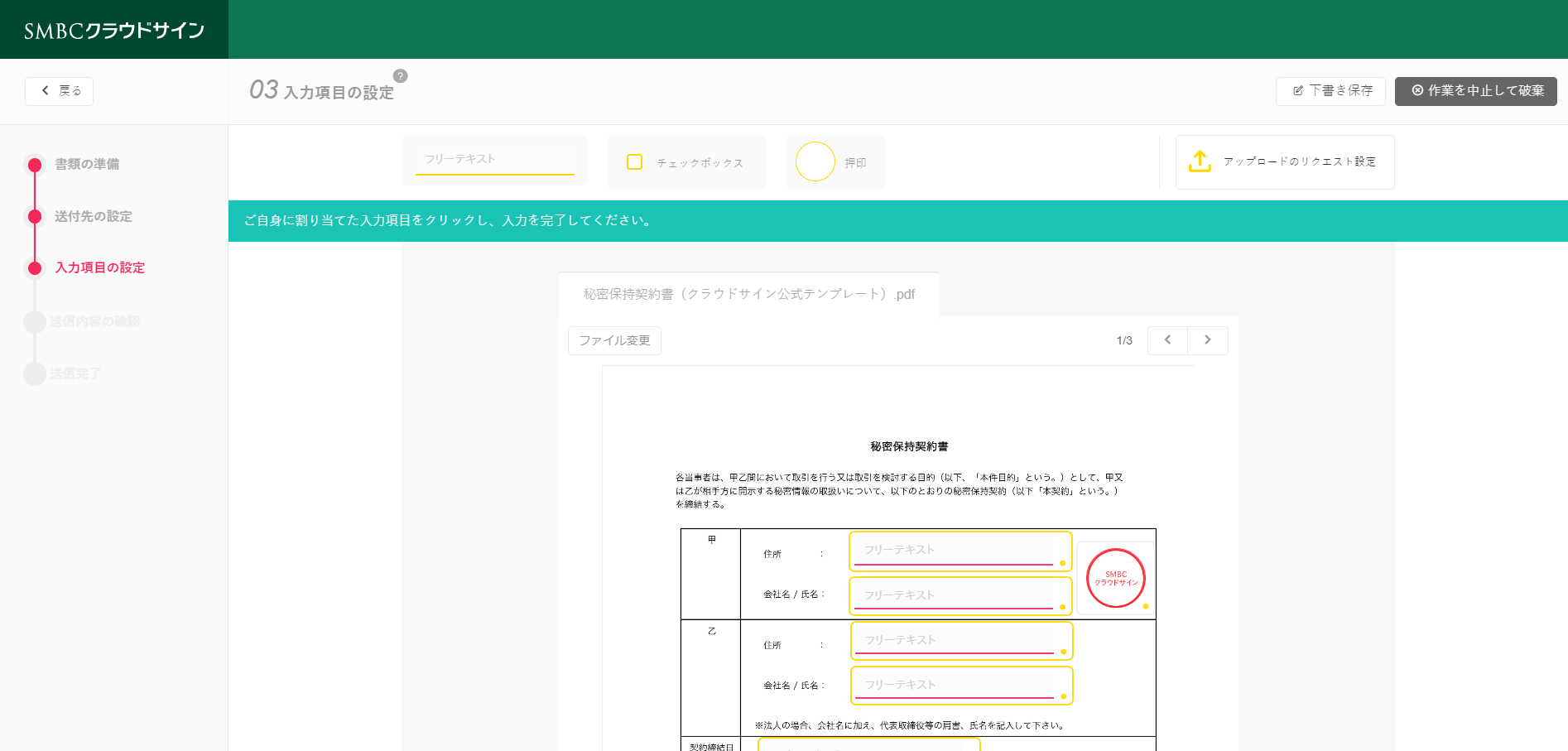Go to the next page with the right chevron
Image resolution: width=1568 pixels, height=751 pixels.
click(x=1208, y=339)
